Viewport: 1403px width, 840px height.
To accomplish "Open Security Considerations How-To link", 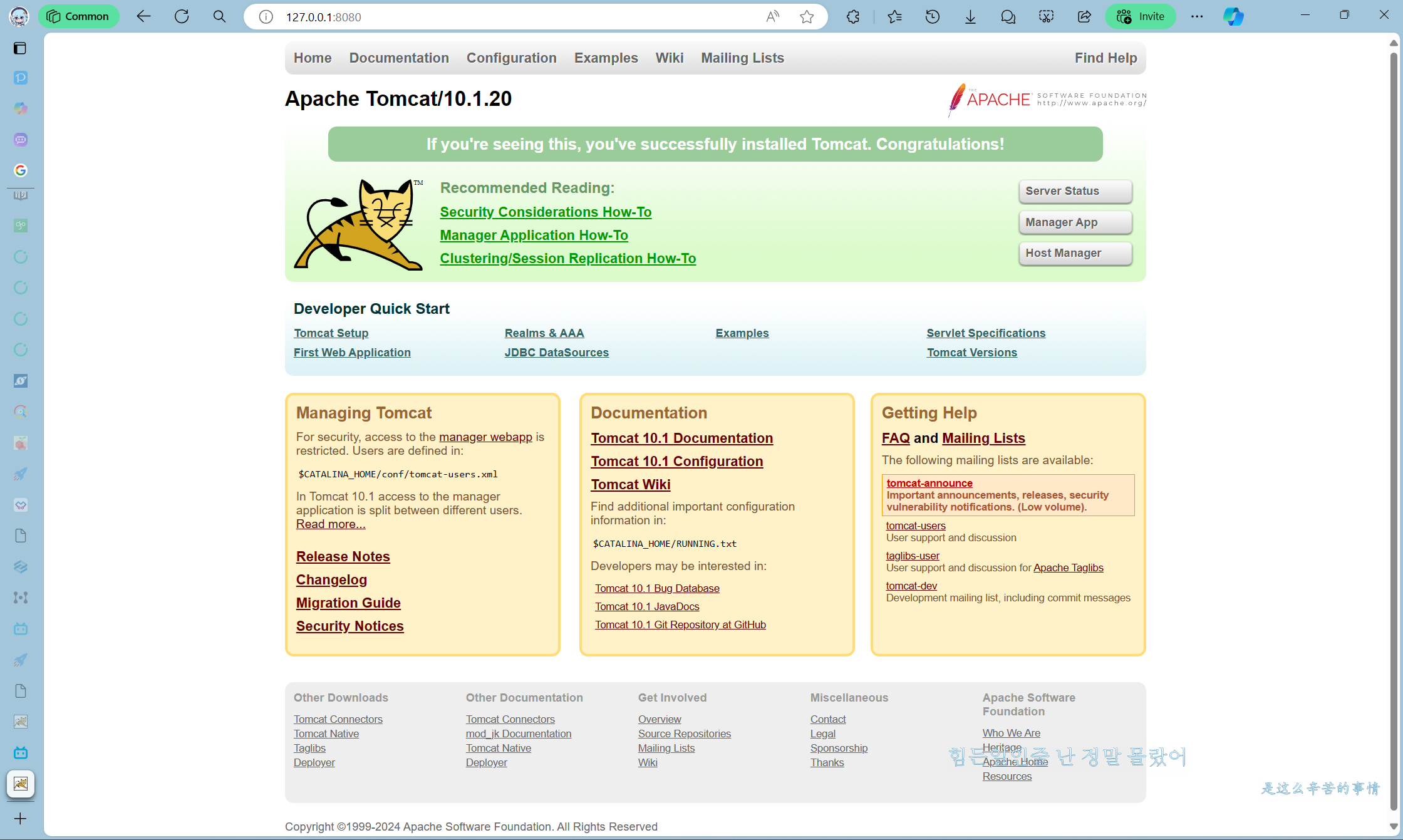I will (546, 212).
